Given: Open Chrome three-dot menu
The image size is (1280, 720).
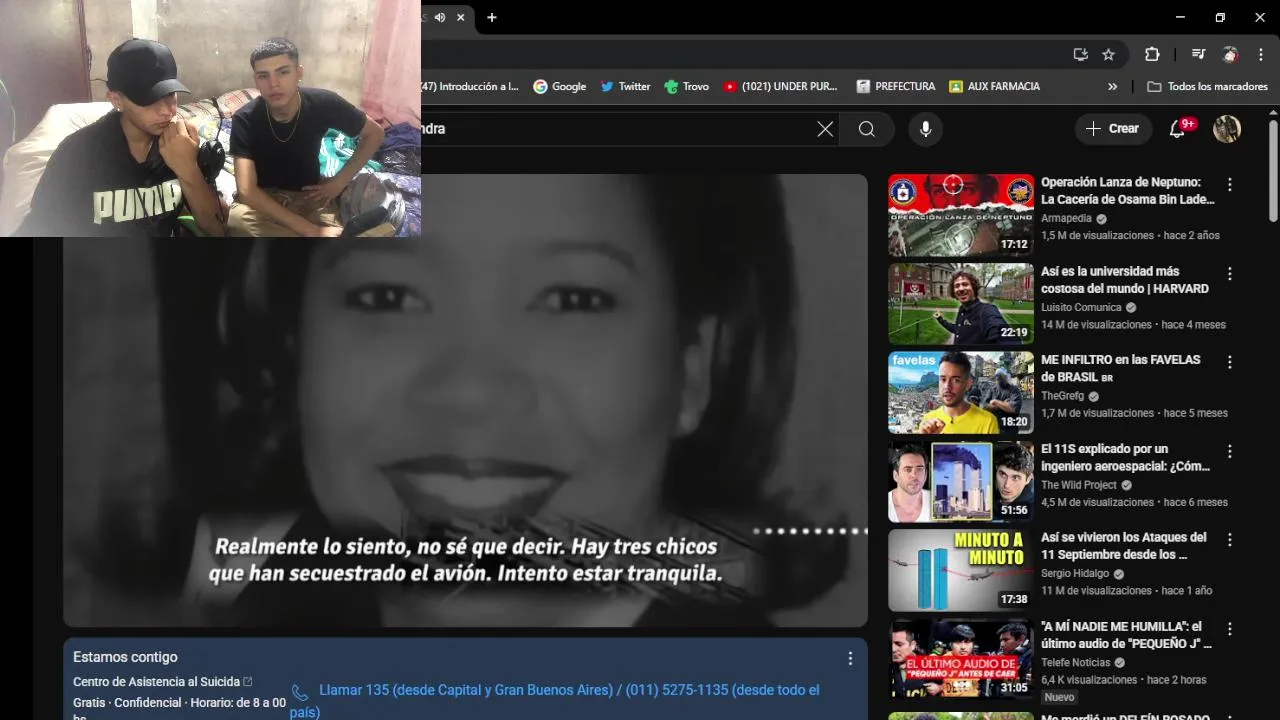Looking at the screenshot, I should point(1260,55).
